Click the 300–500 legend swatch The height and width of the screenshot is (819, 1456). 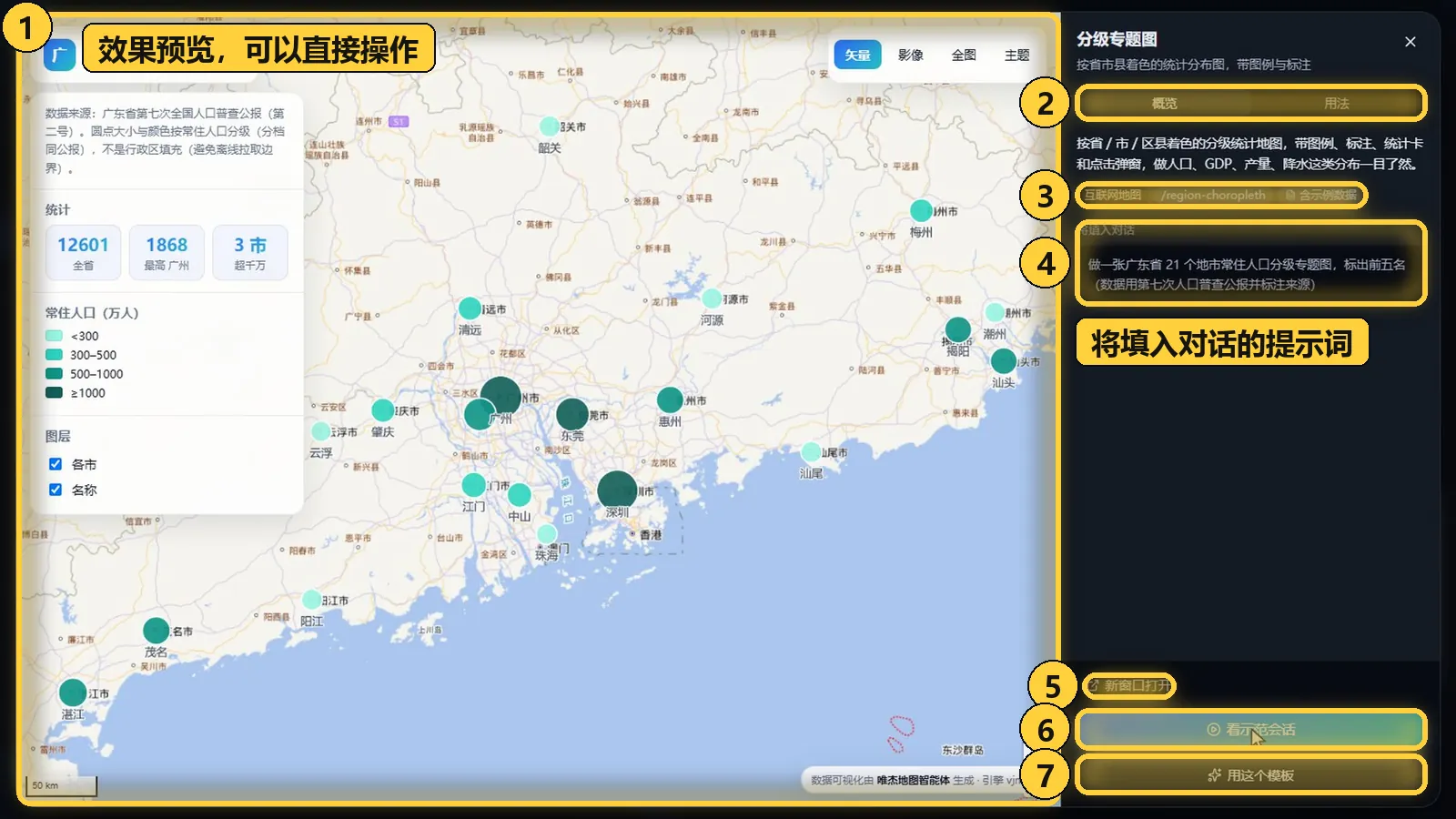point(54,355)
